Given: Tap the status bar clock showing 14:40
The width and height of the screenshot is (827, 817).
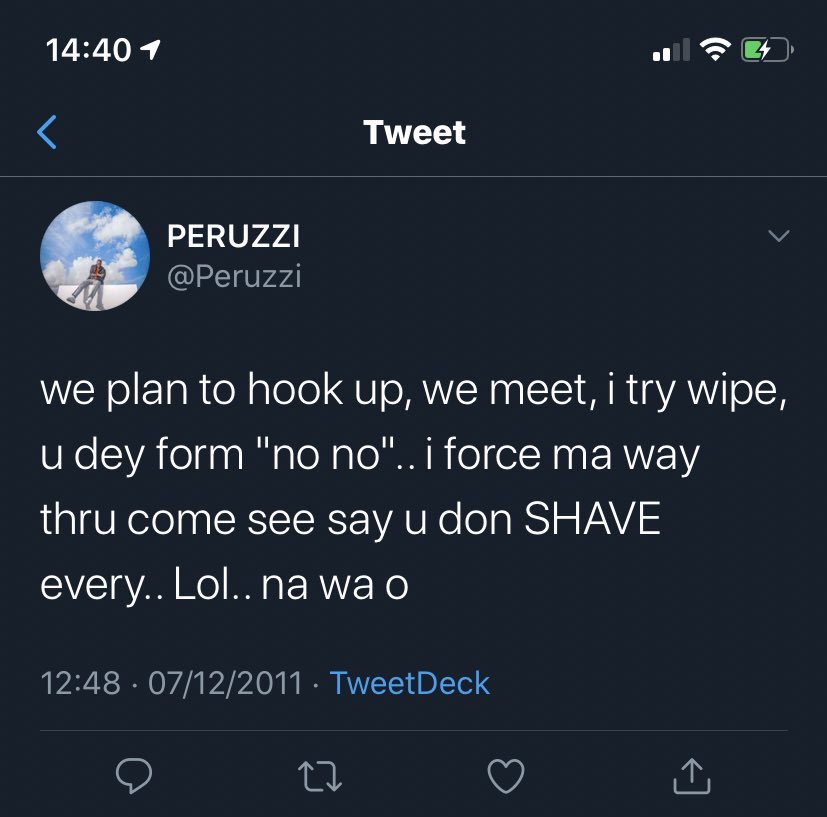Looking at the screenshot, I should (x=89, y=50).
